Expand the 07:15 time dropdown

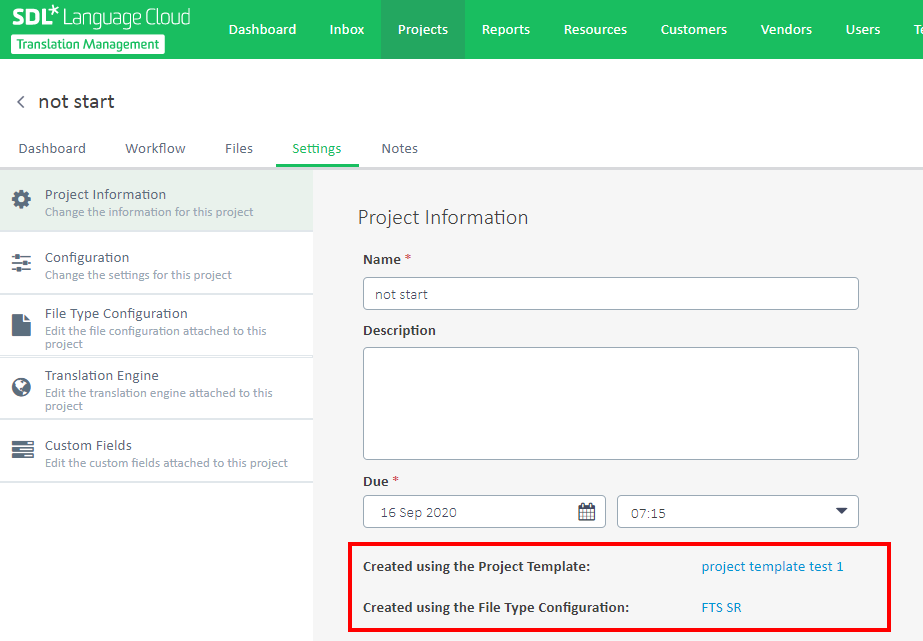pos(842,512)
